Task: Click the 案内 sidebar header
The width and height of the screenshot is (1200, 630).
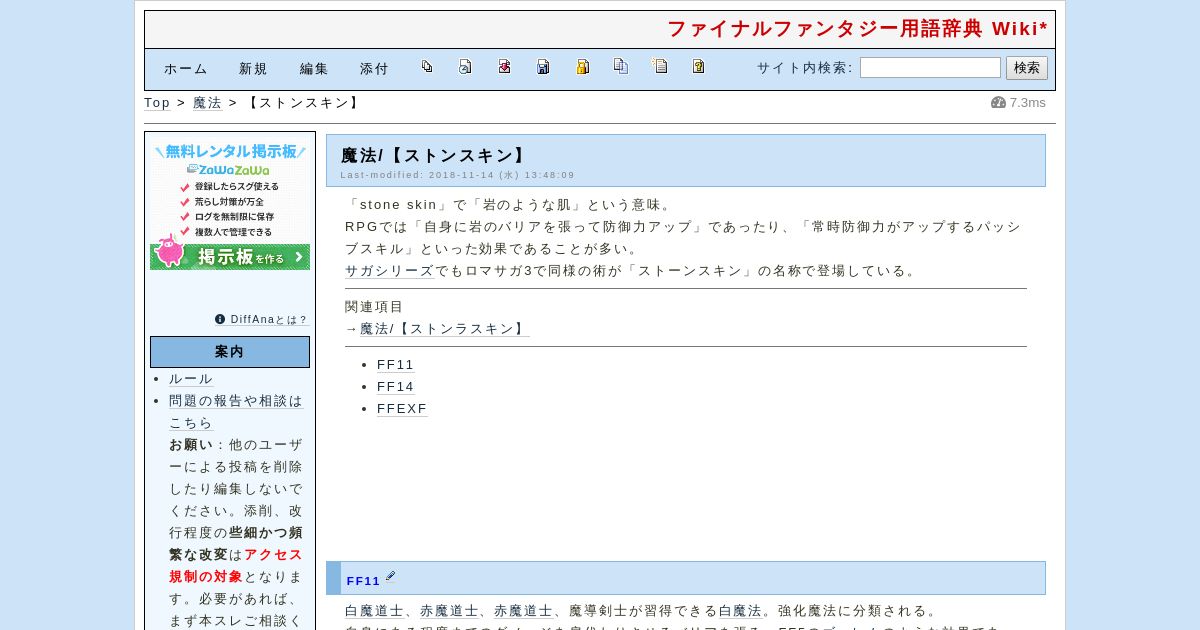Action: pyautogui.click(x=230, y=352)
